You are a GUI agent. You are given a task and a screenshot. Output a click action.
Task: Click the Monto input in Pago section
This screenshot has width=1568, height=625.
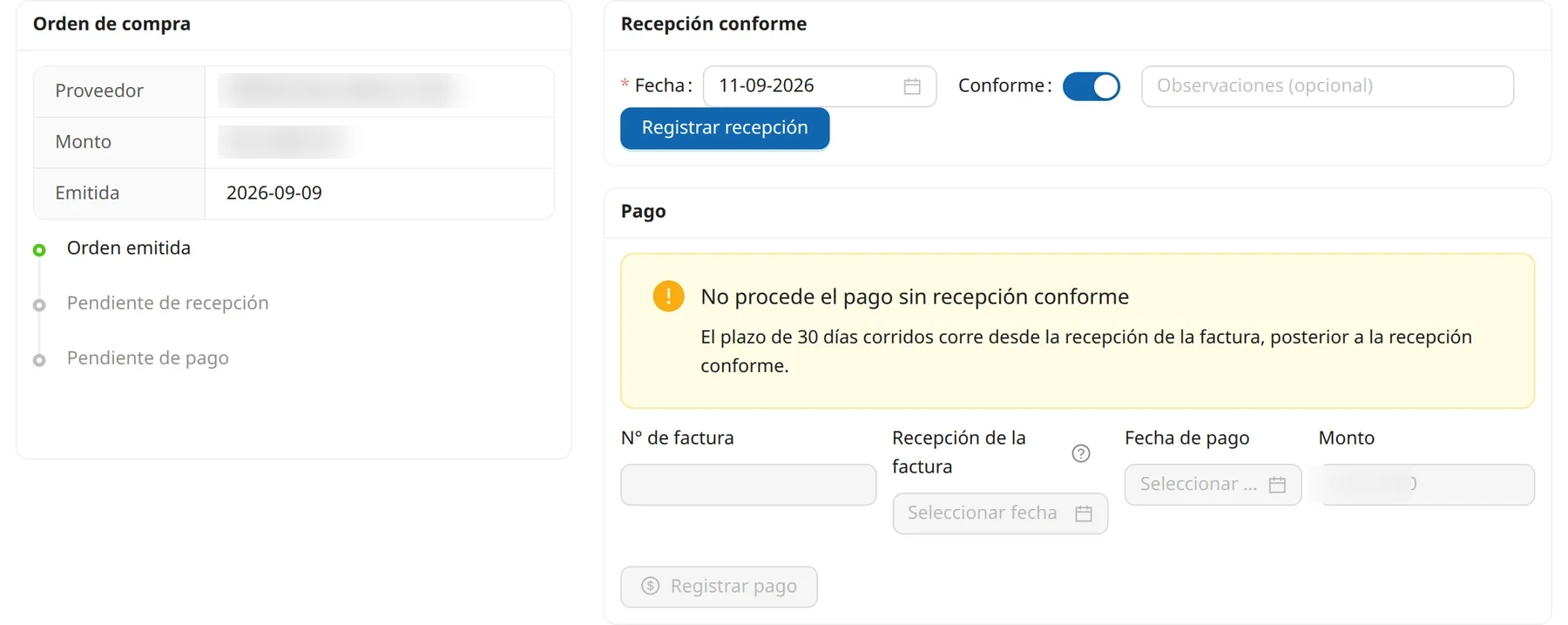click(x=1427, y=485)
